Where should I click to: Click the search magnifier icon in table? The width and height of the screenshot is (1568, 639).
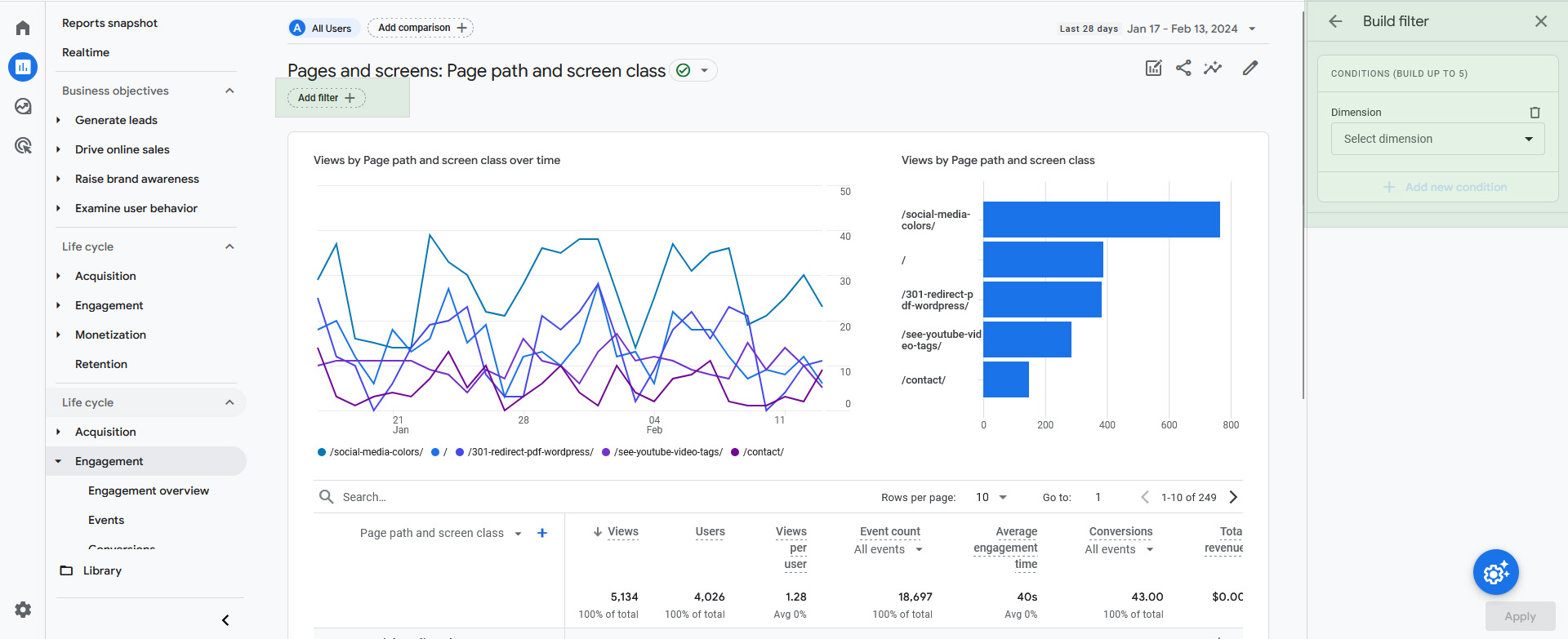(326, 497)
